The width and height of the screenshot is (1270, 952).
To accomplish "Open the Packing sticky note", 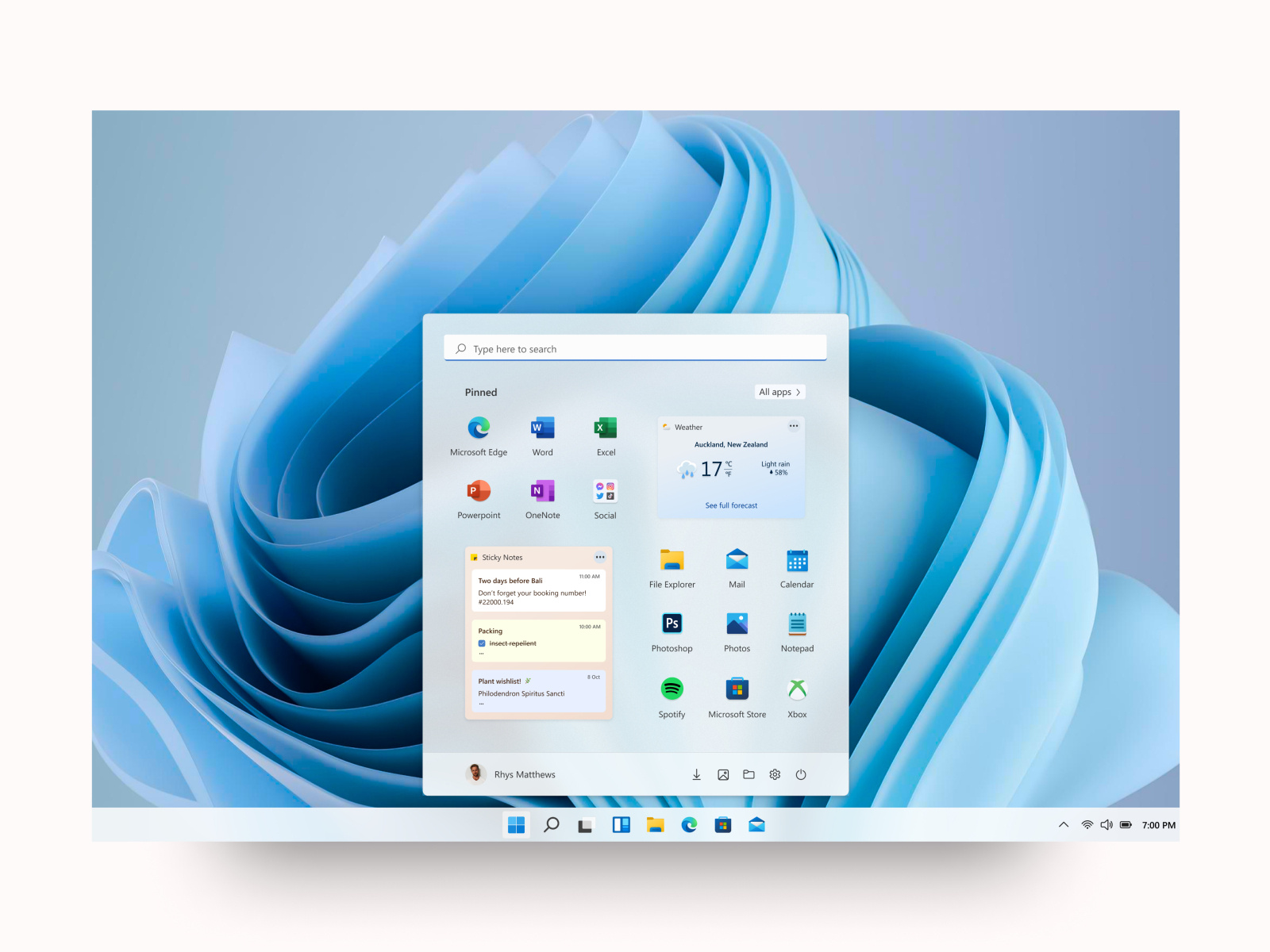I will [x=539, y=640].
